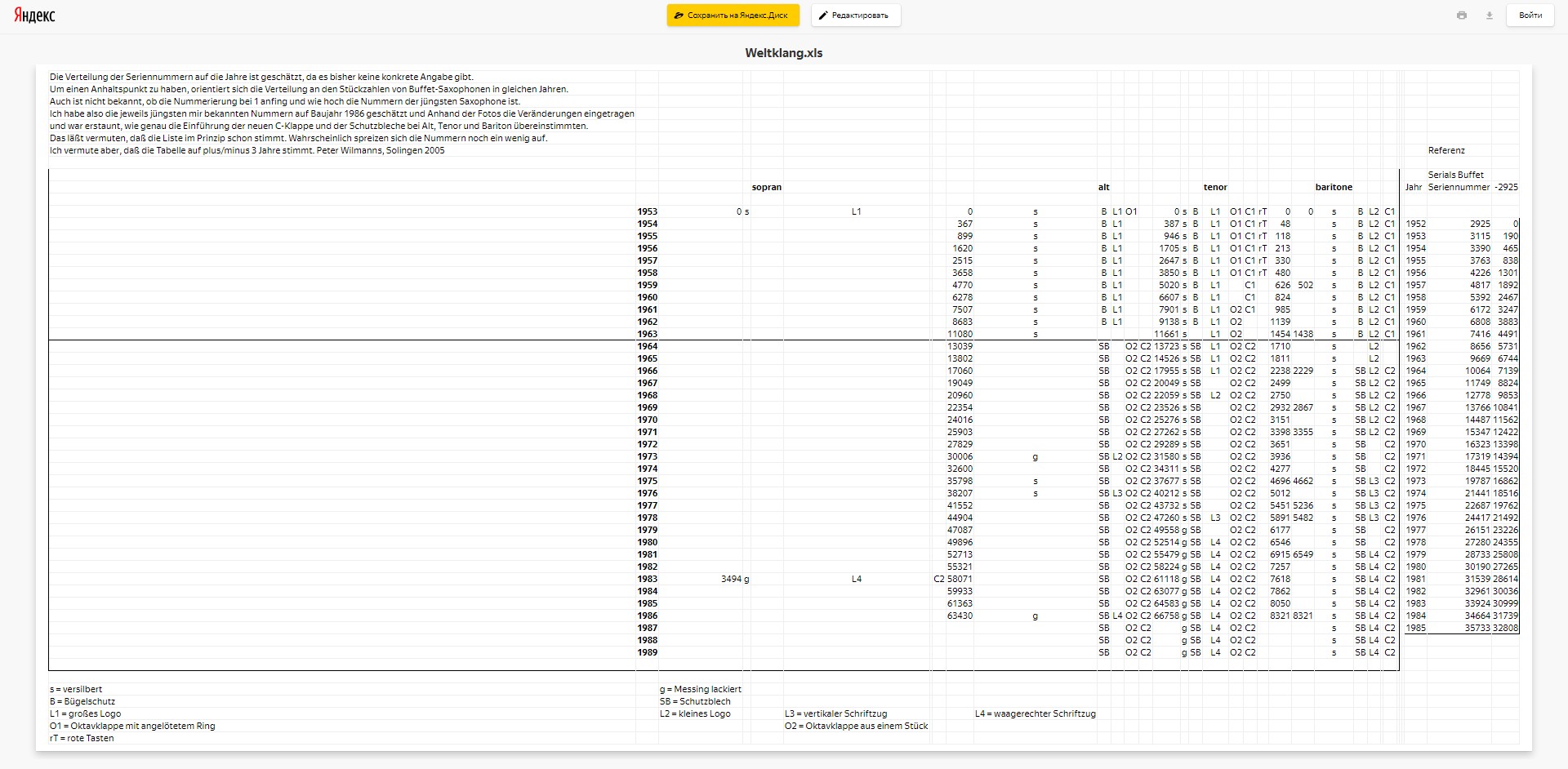The width and height of the screenshot is (1568, 769).
Task: Select the alt column header cell
Action: click(x=1103, y=187)
